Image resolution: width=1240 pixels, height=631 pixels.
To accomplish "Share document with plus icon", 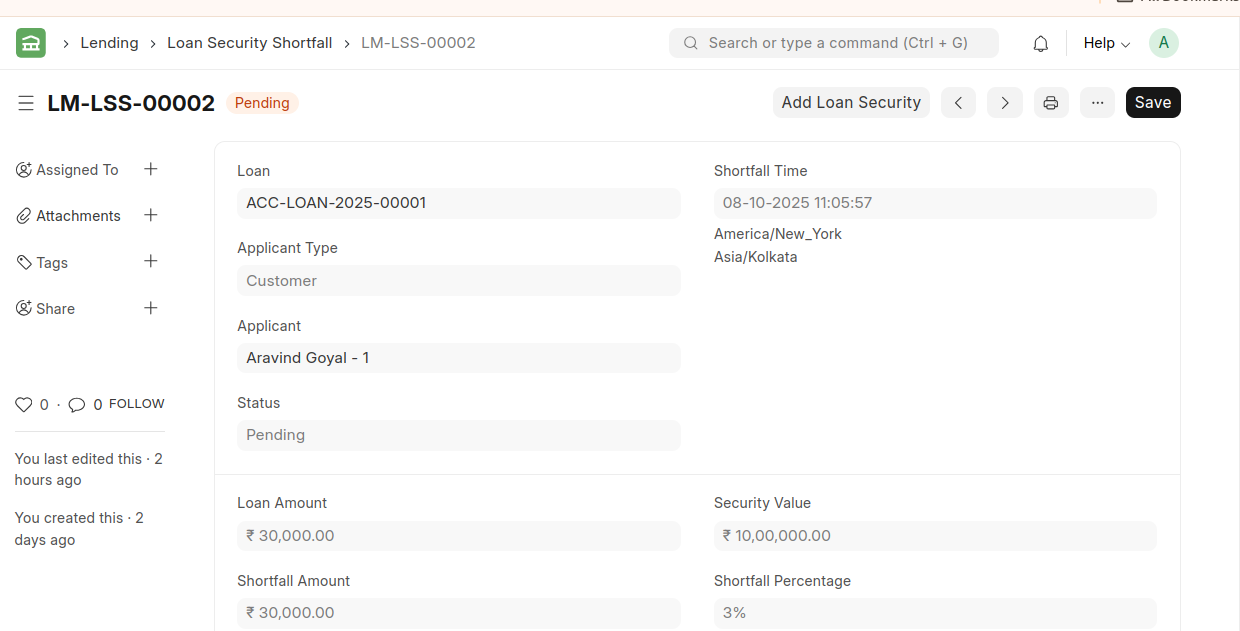I will click(x=151, y=308).
